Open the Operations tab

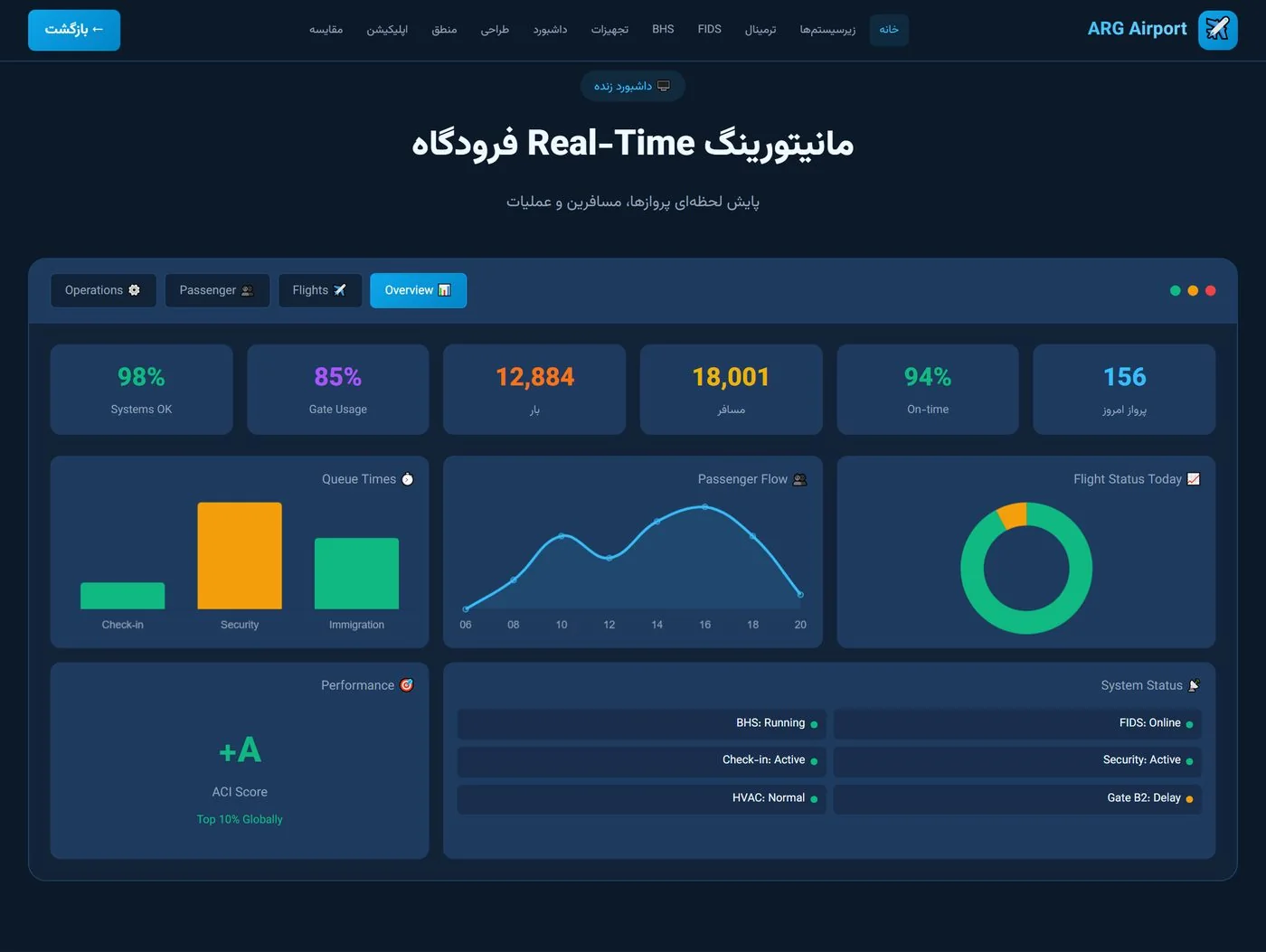(x=103, y=290)
